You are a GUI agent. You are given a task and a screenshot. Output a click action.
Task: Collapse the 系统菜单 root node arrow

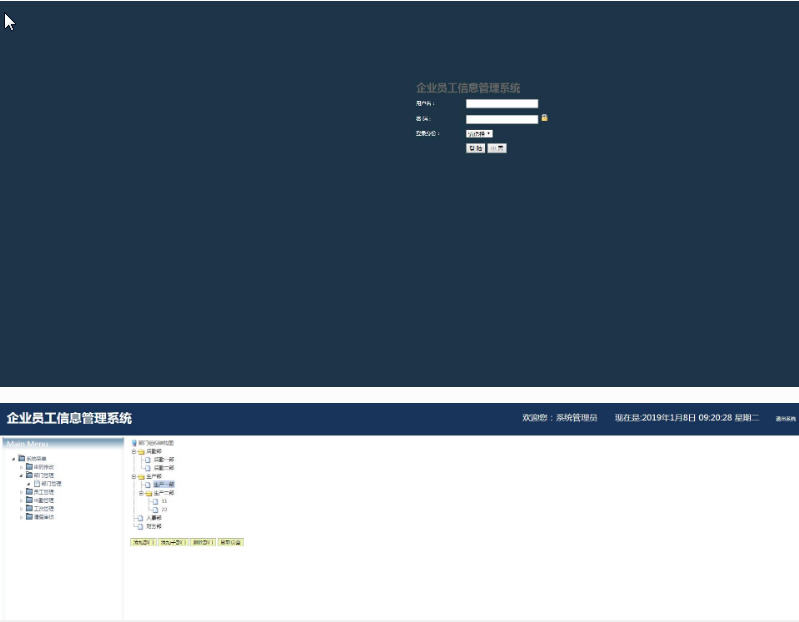[x=14, y=459]
